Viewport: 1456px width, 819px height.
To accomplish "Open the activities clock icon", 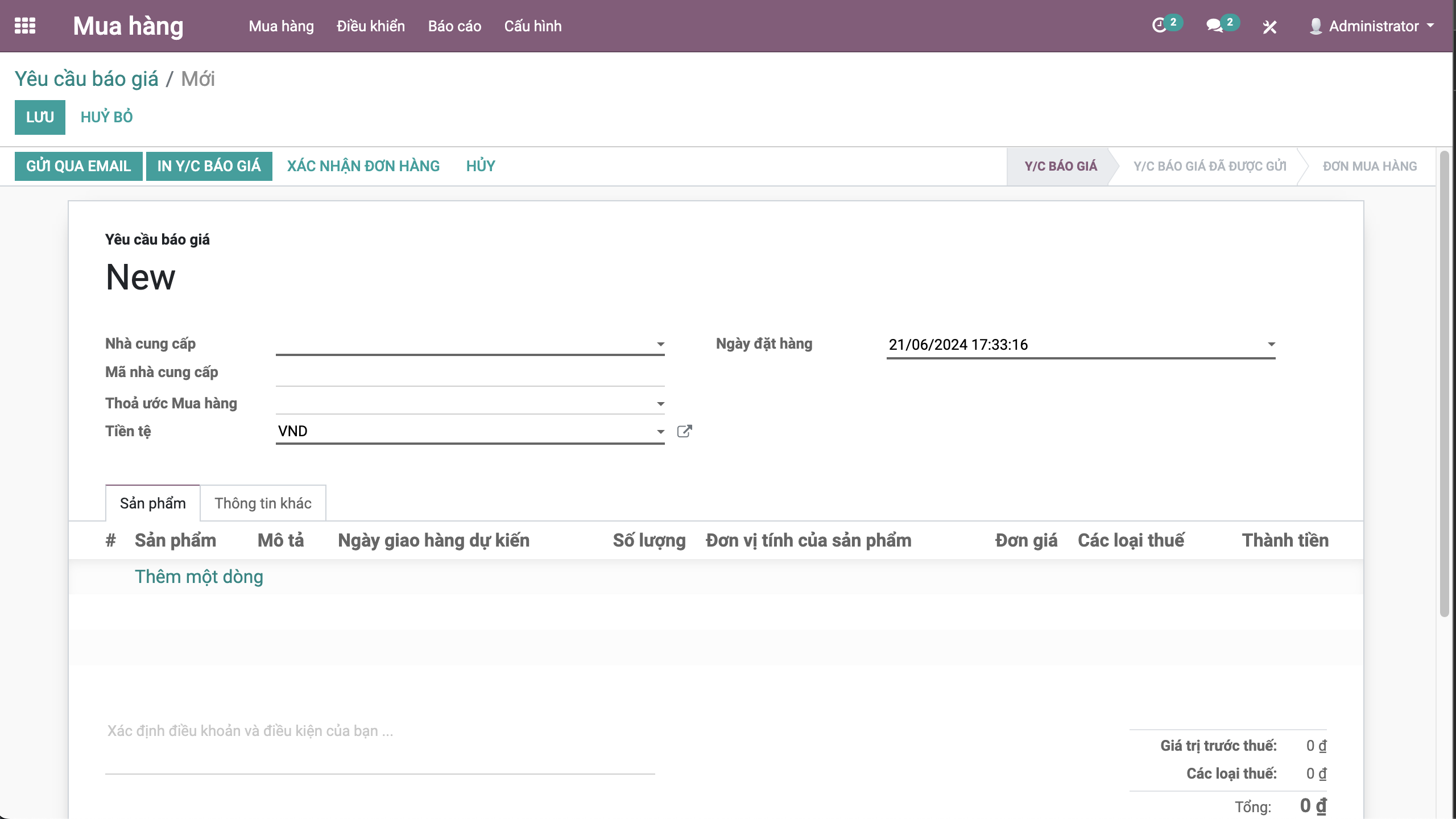I will coord(1159,26).
